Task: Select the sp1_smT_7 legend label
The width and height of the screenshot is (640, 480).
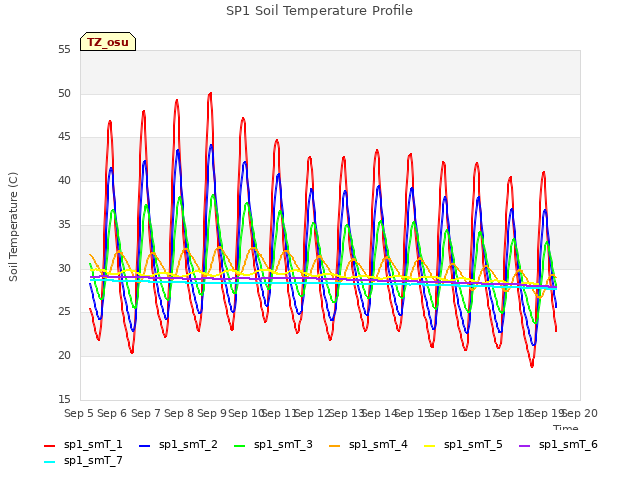Action: click(x=93, y=460)
